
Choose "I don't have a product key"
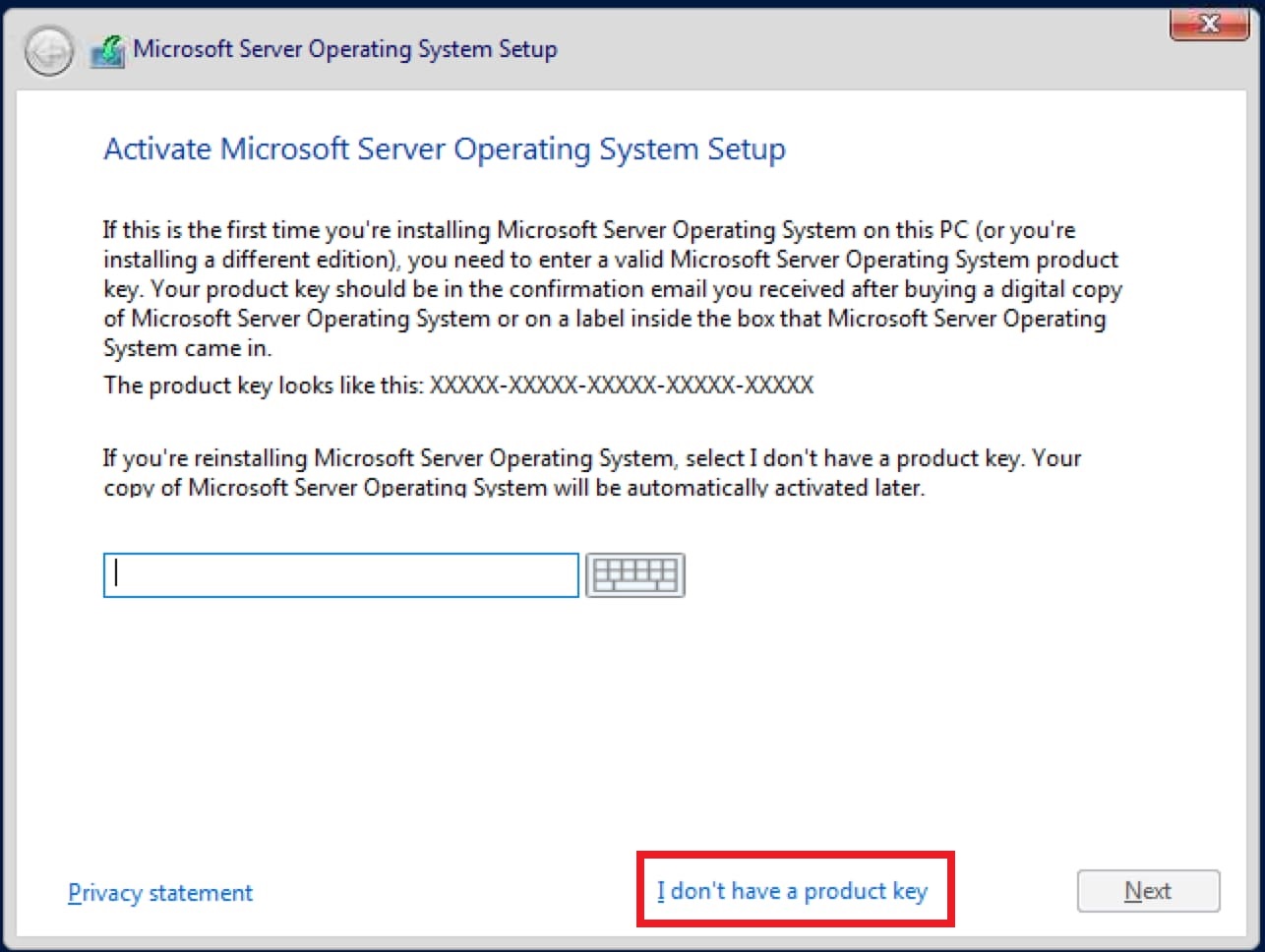pyautogui.click(x=793, y=891)
